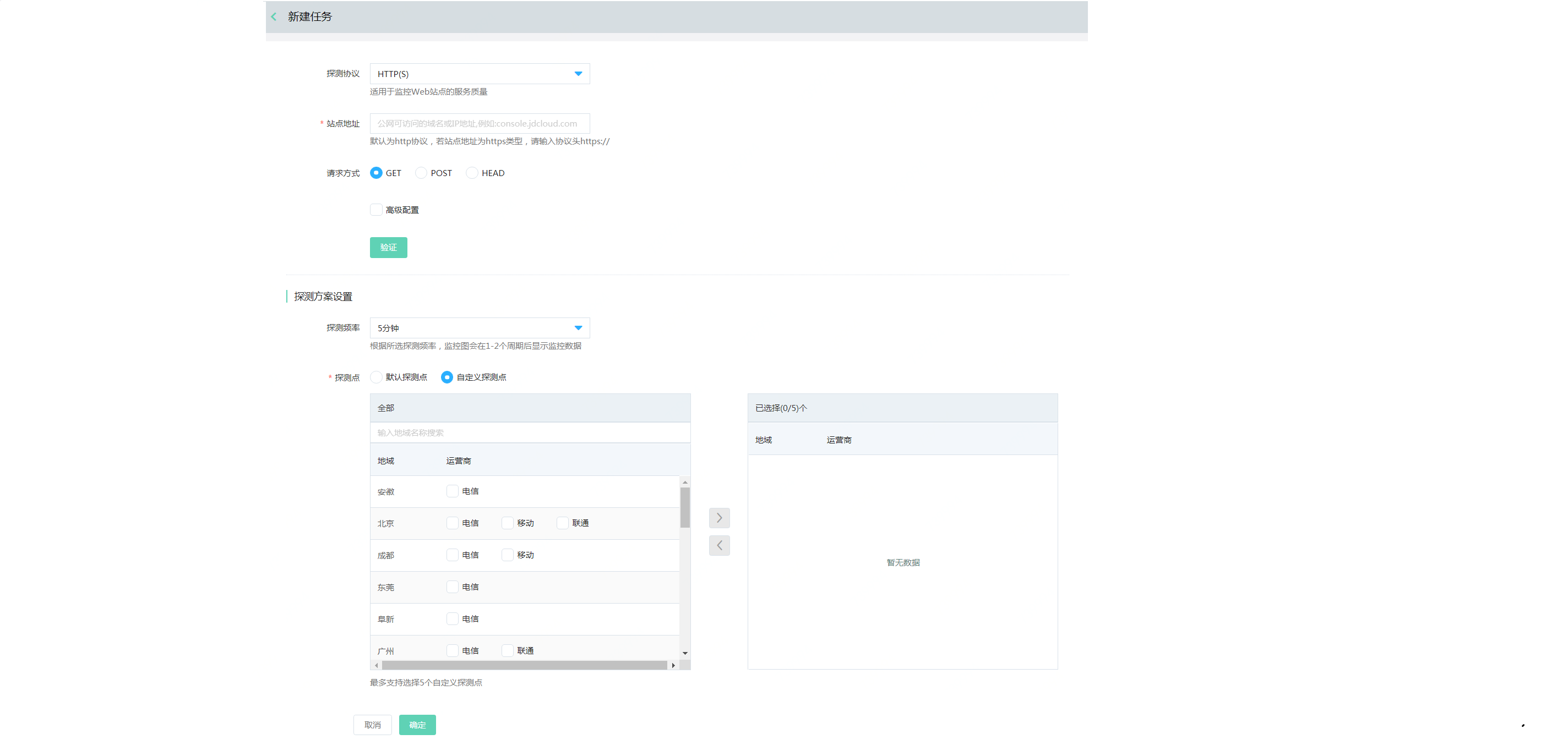Switch to 默认探测点 probe option
The width and height of the screenshot is (1568, 745).
375,377
